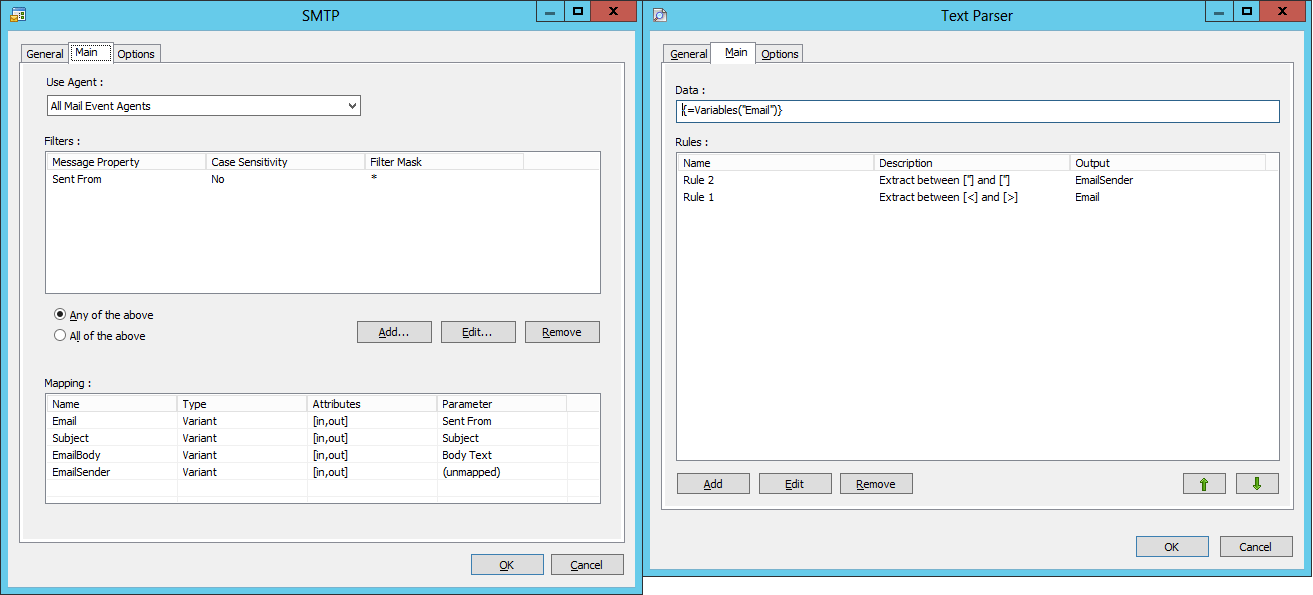Image resolution: width=1313 pixels, height=595 pixels.
Task: Click the green move rule up arrow
Action: (x=1204, y=484)
